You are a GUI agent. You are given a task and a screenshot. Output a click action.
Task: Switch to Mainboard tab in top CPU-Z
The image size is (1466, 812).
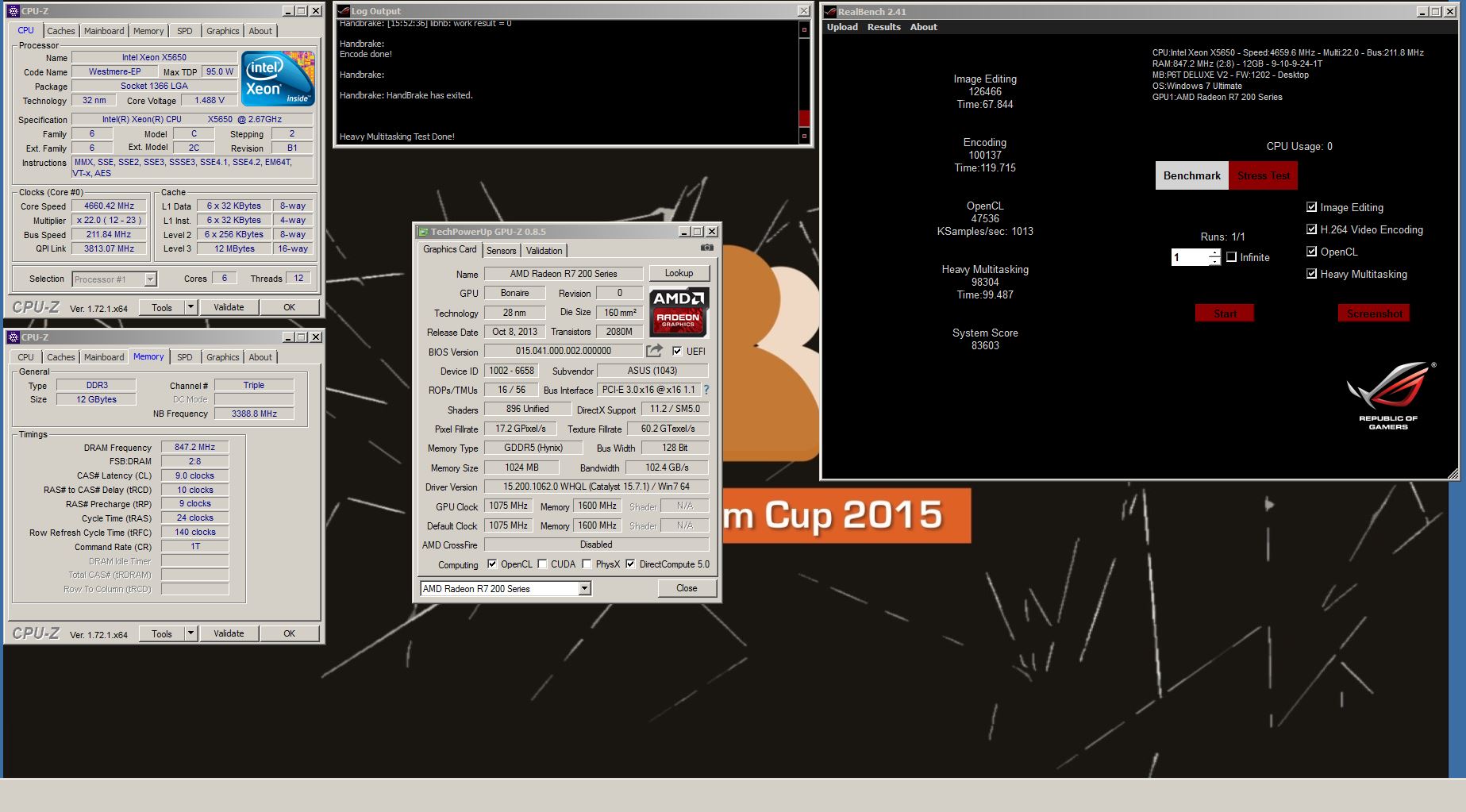tap(104, 31)
